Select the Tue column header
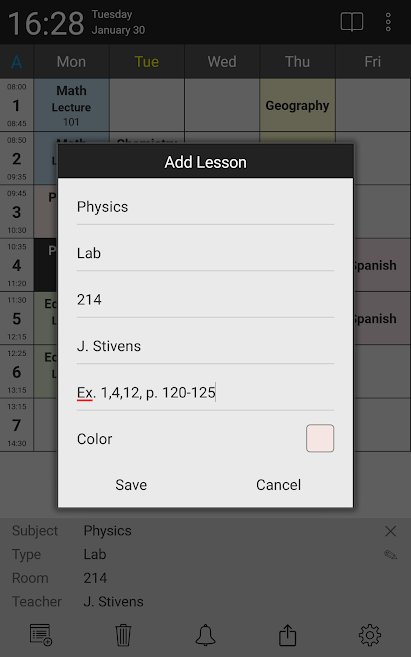This screenshot has width=411, height=657. [147, 62]
